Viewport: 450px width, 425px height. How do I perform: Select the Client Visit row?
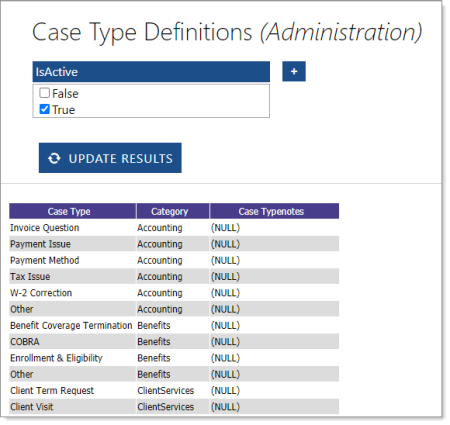(x=174, y=407)
